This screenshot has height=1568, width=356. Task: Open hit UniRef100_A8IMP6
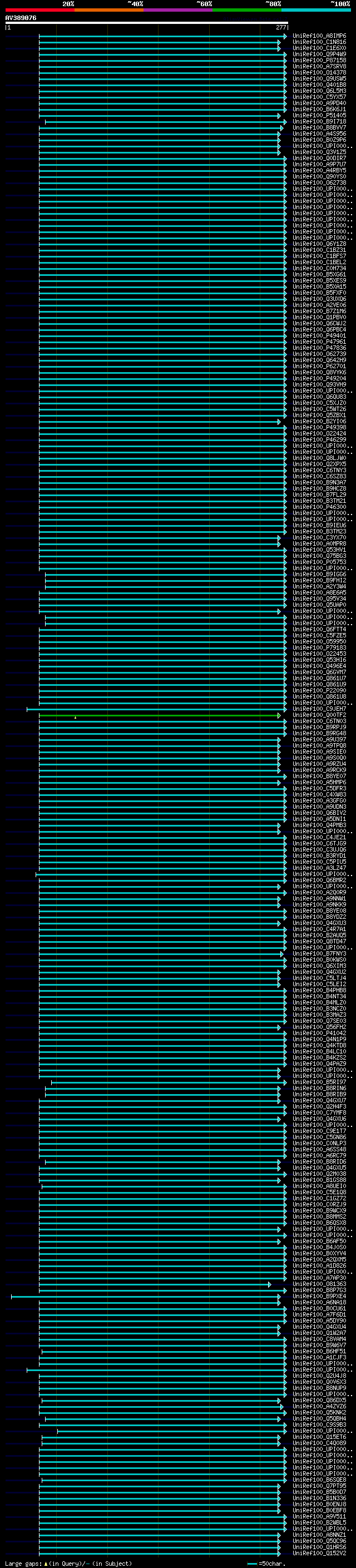coord(319,36)
